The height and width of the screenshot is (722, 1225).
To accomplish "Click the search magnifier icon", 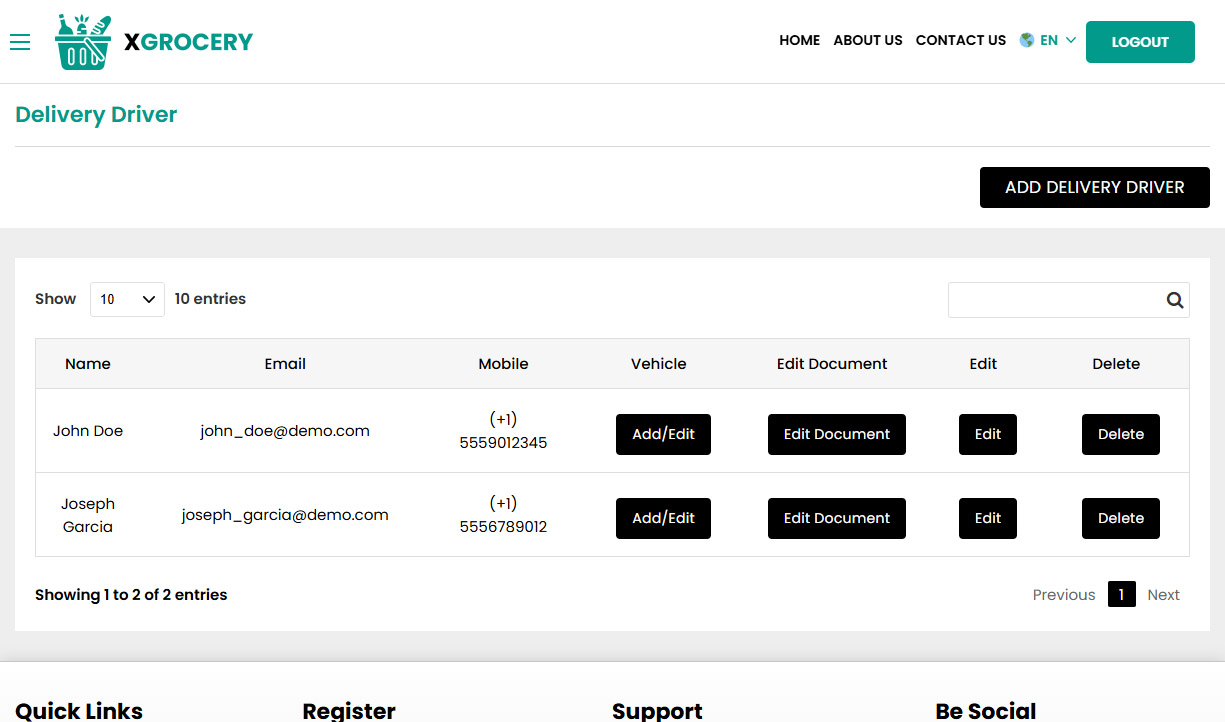I will point(1174,300).
